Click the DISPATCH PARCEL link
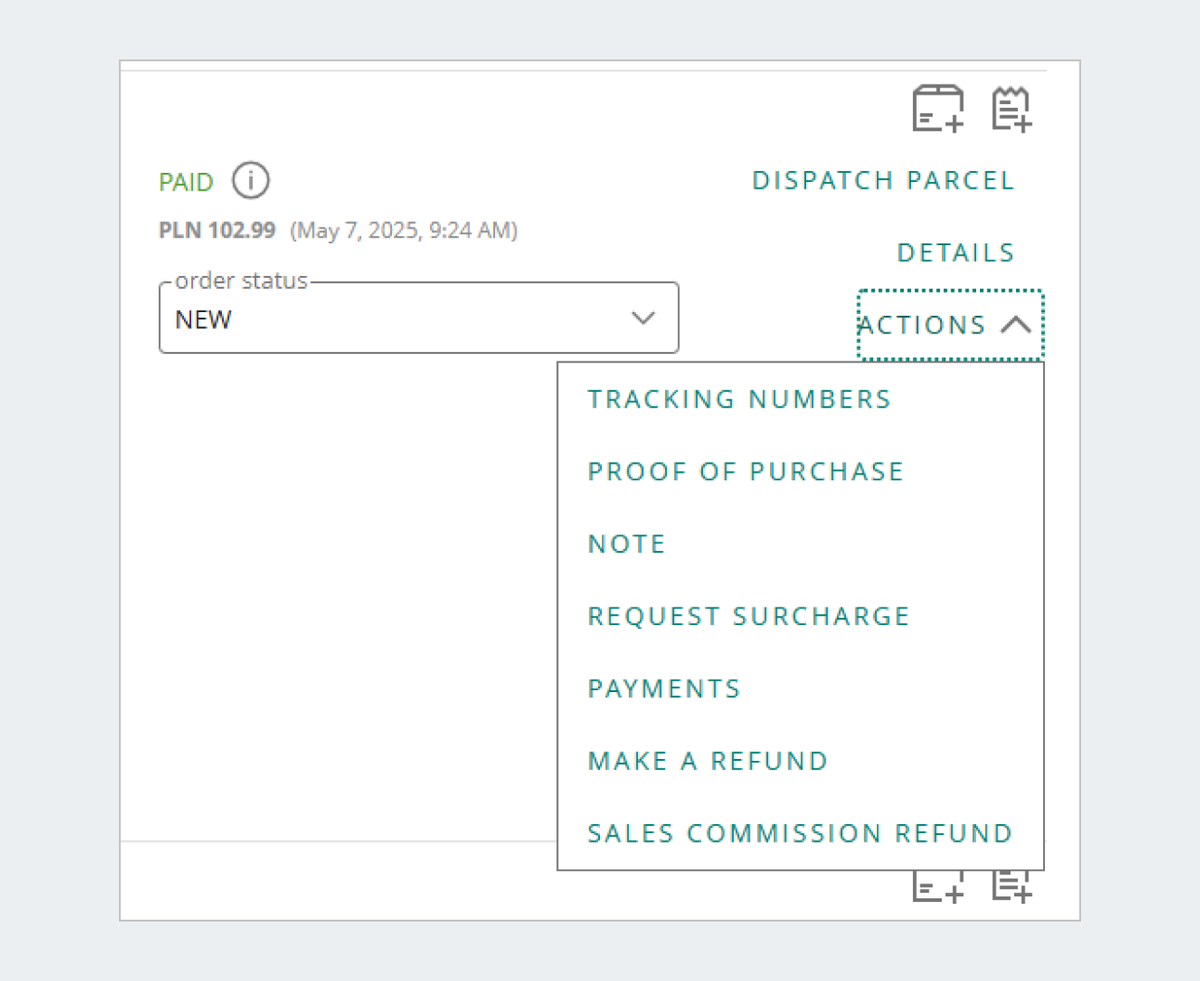The image size is (1200, 981). coord(883,181)
